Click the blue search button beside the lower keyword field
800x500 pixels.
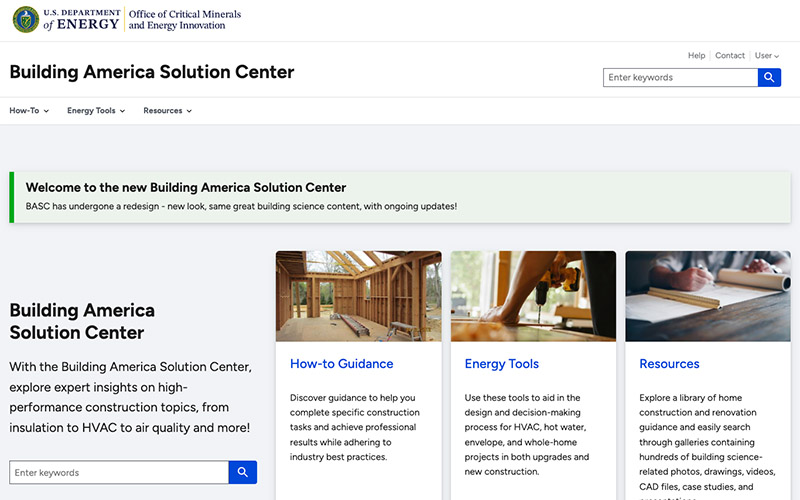243,472
